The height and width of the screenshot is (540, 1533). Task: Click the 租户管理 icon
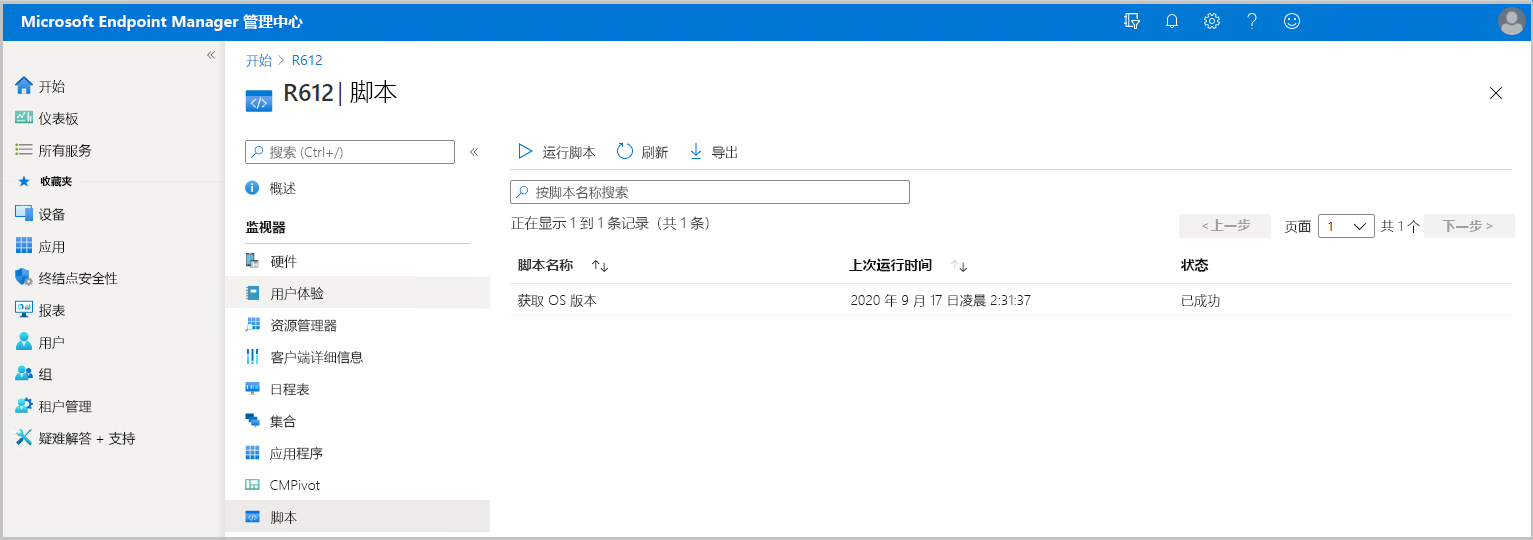pyautogui.click(x=24, y=406)
